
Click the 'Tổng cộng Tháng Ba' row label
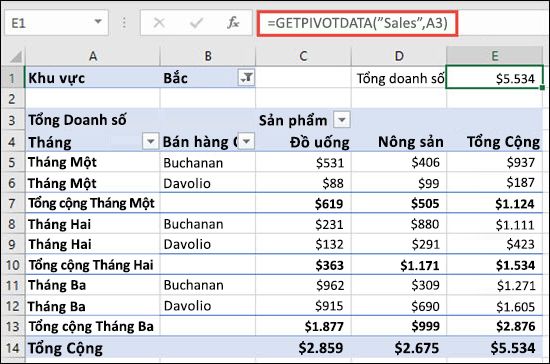[x=93, y=326]
